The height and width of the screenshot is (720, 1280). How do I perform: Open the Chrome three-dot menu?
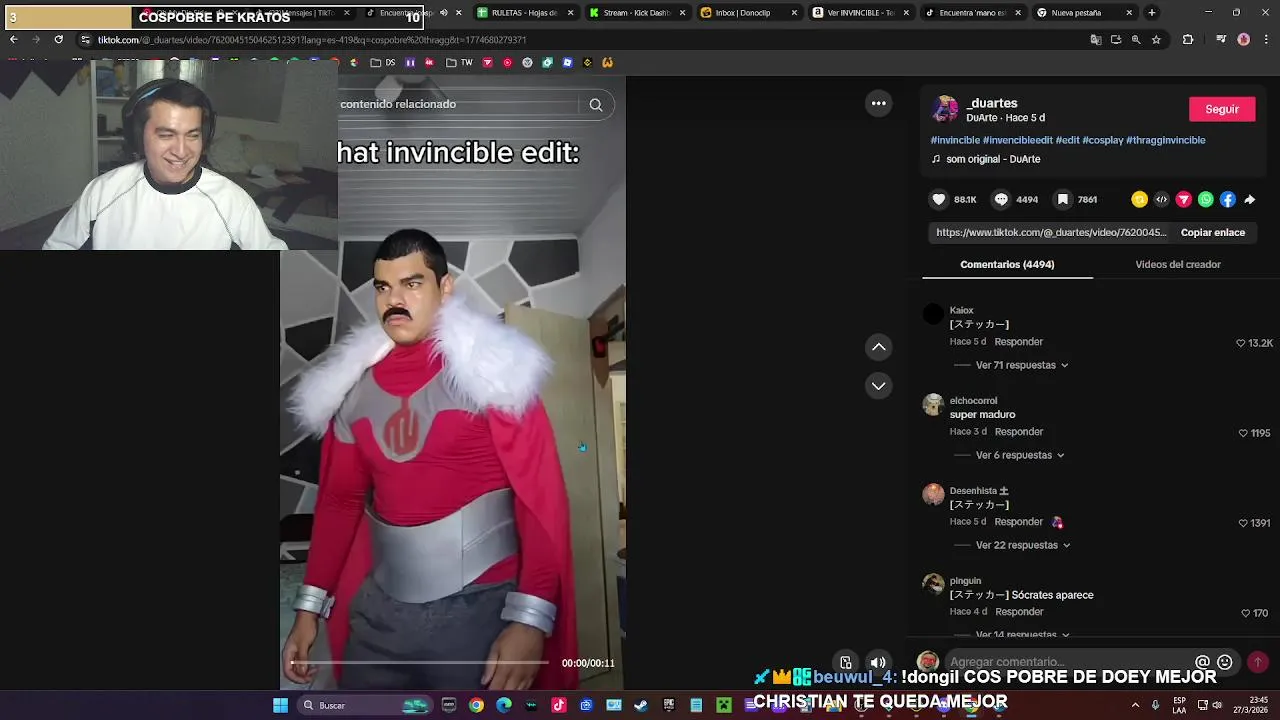coord(1266,39)
